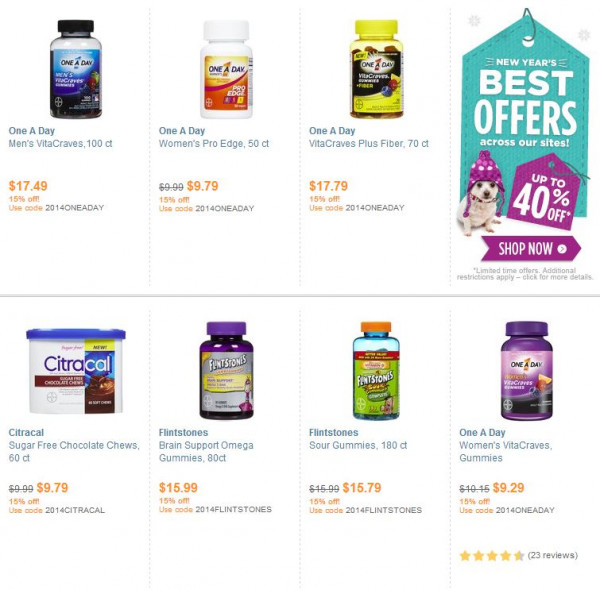
Task: Open the Citracal chocolate chews tub image
Action: (76, 371)
